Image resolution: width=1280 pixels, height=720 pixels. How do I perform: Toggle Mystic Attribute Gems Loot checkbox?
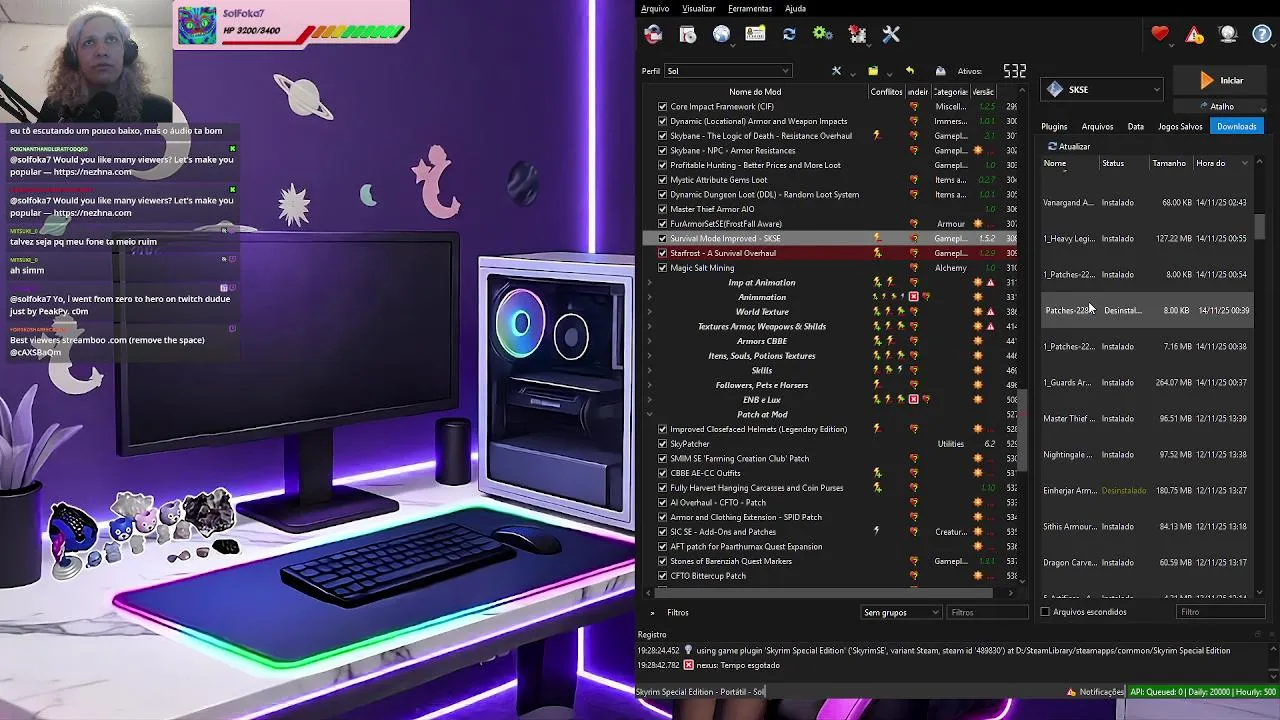click(x=662, y=180)
